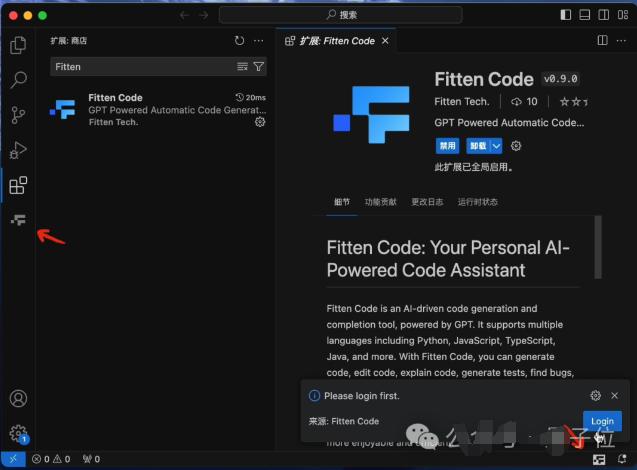The width and height of the screenshot is (637, 470).
Task: Open the customize layout icon
Action: 623,15
